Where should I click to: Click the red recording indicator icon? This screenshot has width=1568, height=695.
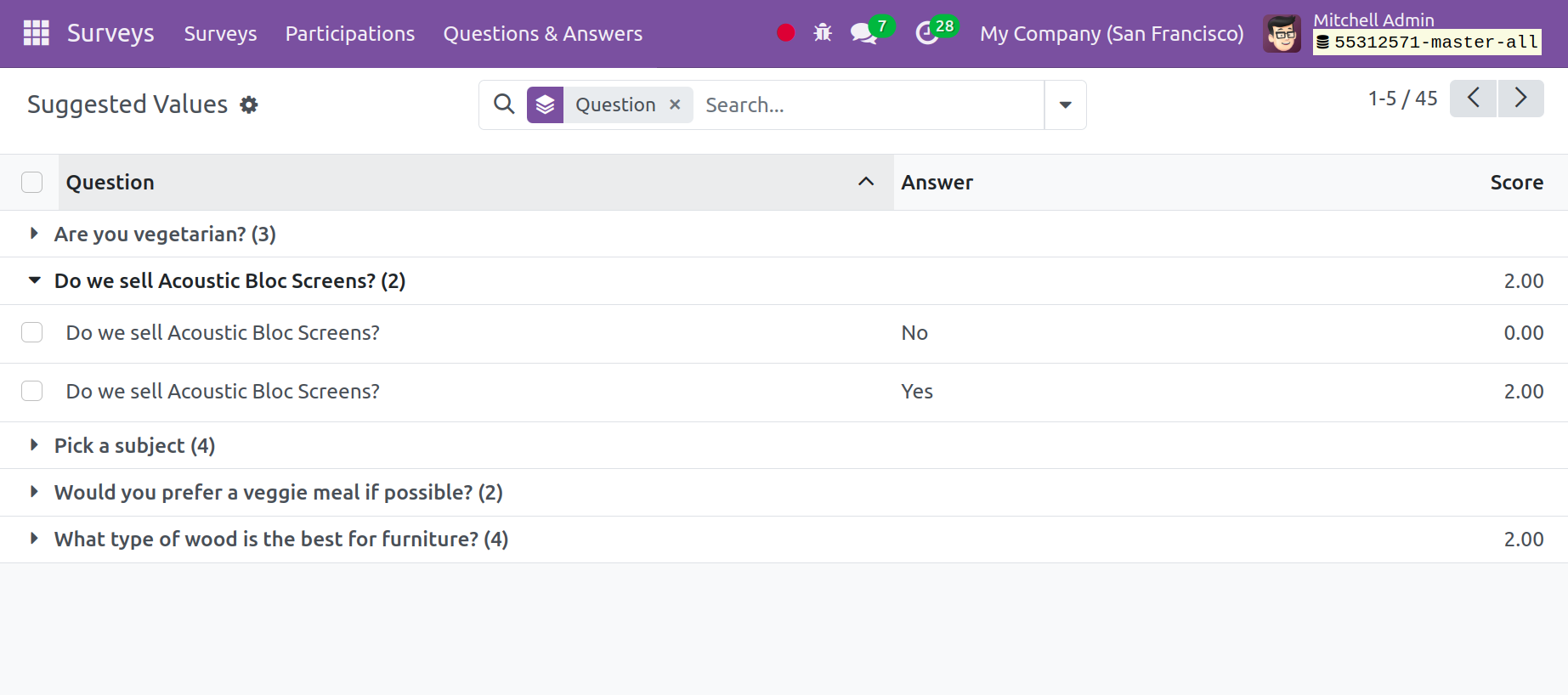pyautogui.click(x=785, y=33)
